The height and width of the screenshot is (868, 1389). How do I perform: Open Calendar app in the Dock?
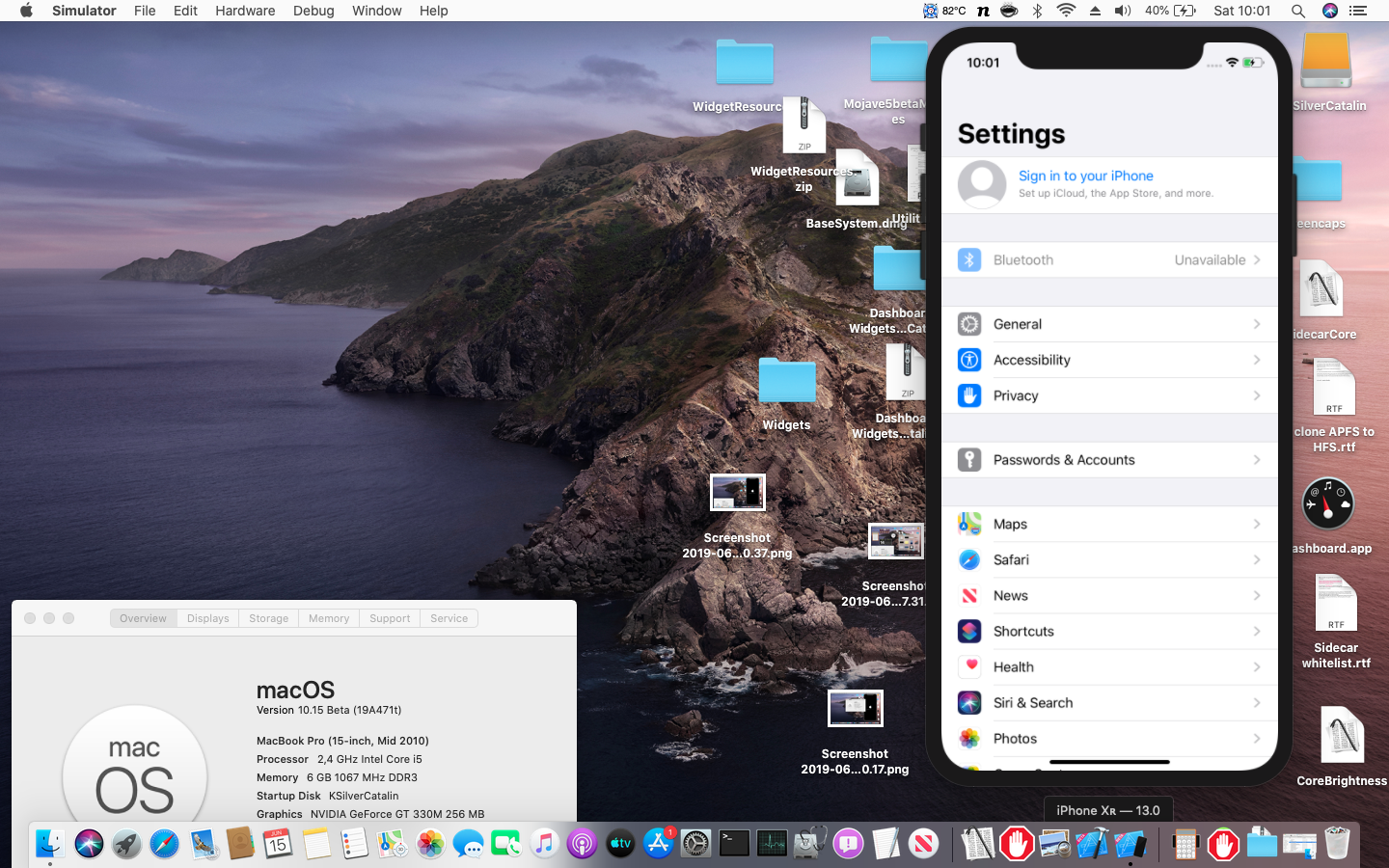coord(278,844)
